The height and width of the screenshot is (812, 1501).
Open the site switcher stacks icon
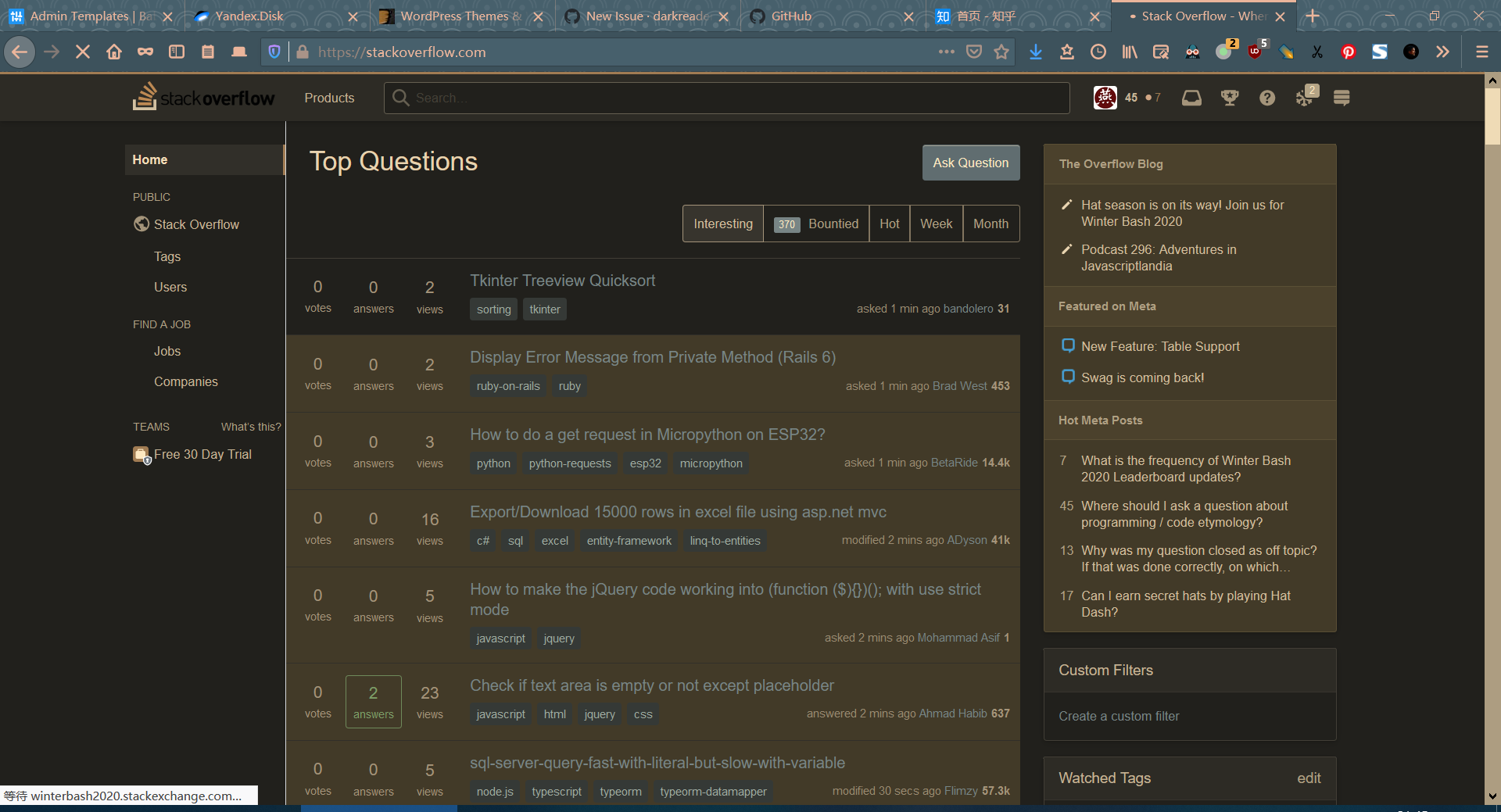[x=1342, y=98]
